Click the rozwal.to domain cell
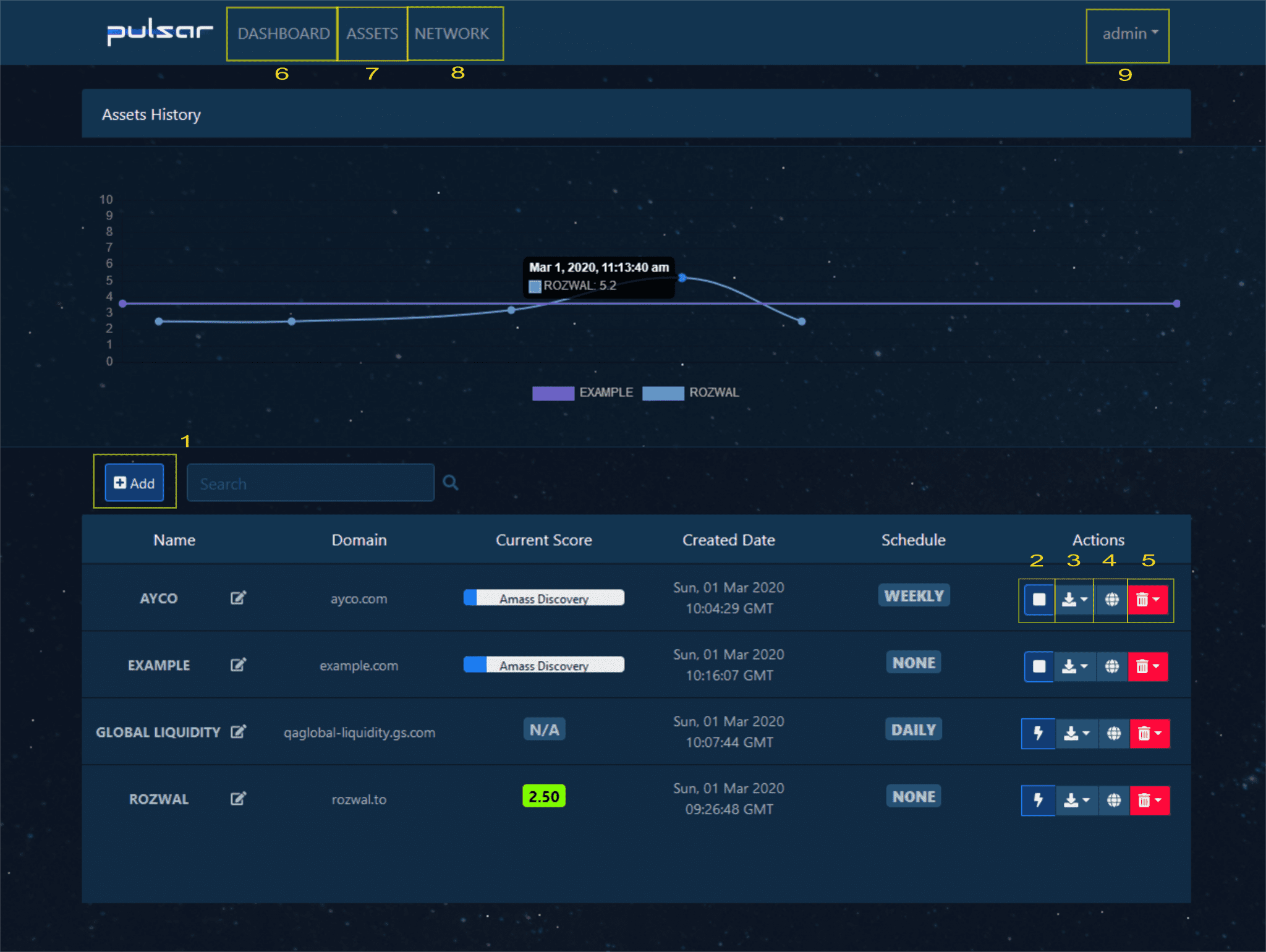Screen dimensions: 1266x952 pos(359,799)
